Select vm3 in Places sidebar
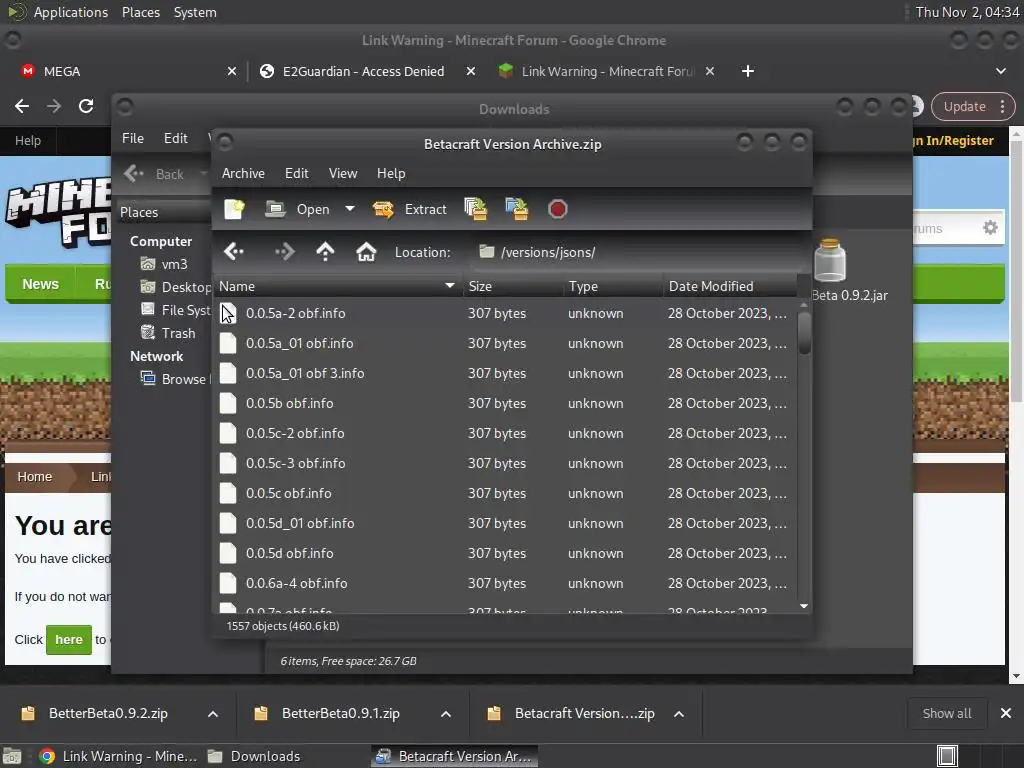The width and height of the screenshot is (1024, 768). click(x=174, y=264)
